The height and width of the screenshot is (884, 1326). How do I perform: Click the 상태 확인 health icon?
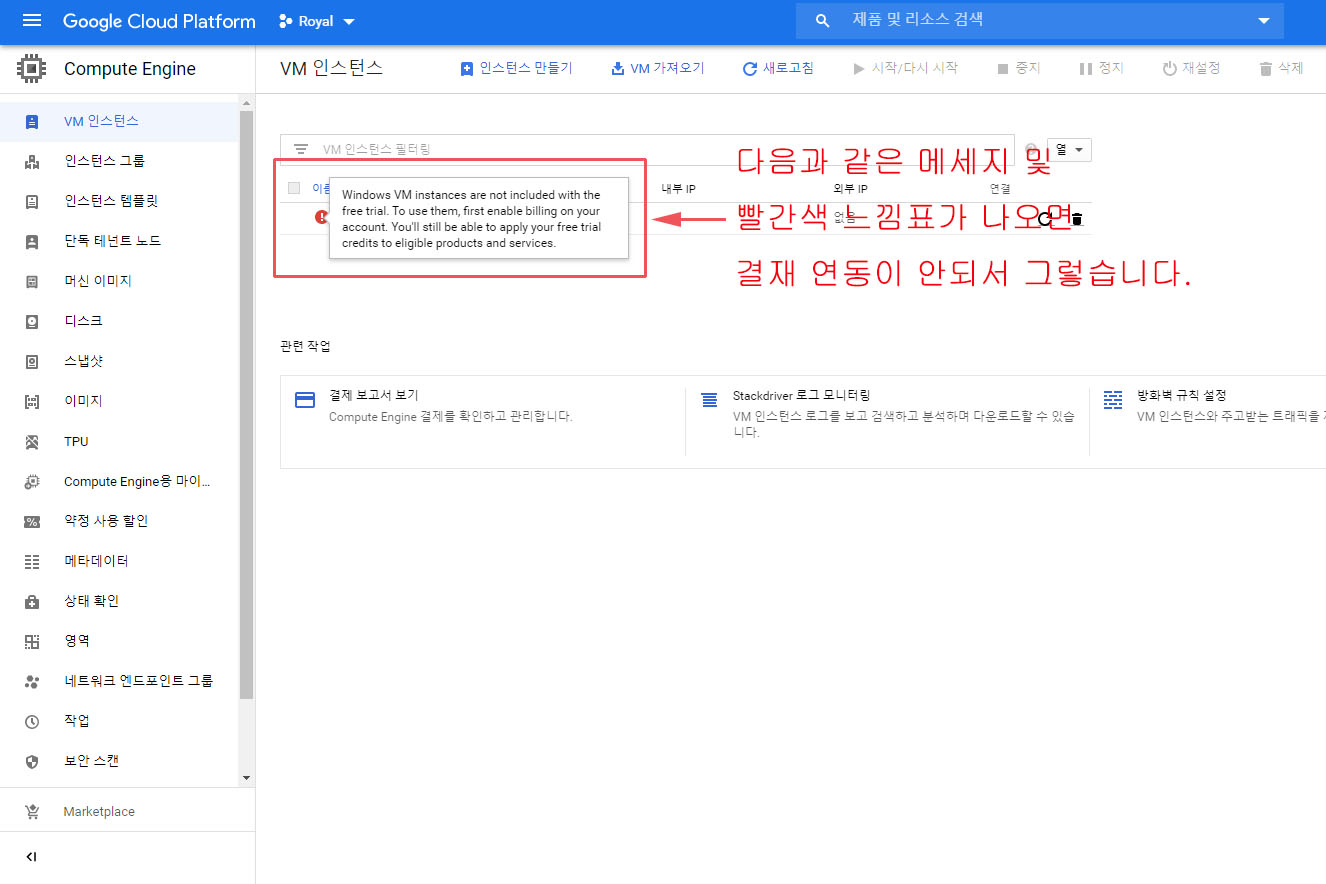(32, 601)
